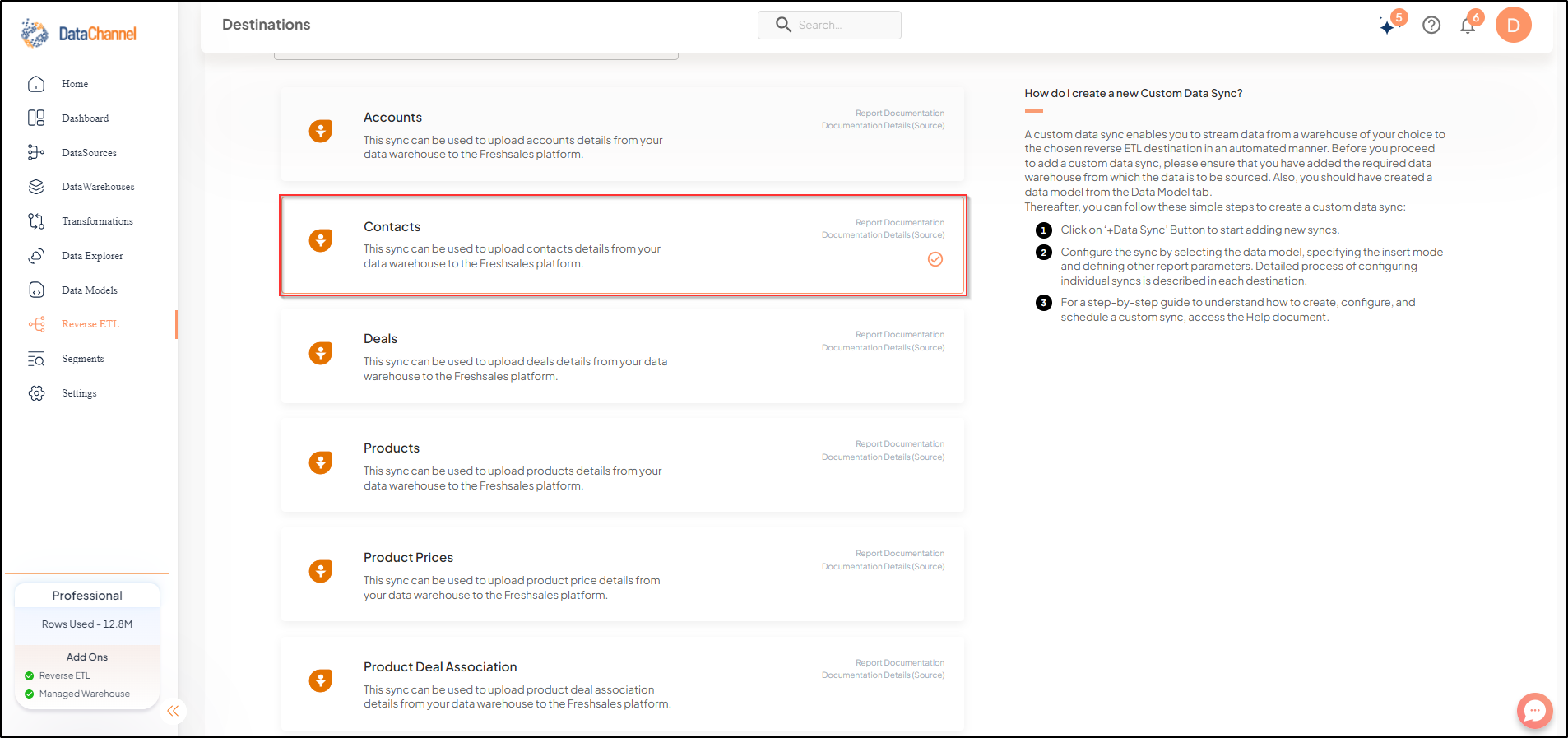Open Dashboard menu item
Screen dimensions: 1568x738
point(86,118)
